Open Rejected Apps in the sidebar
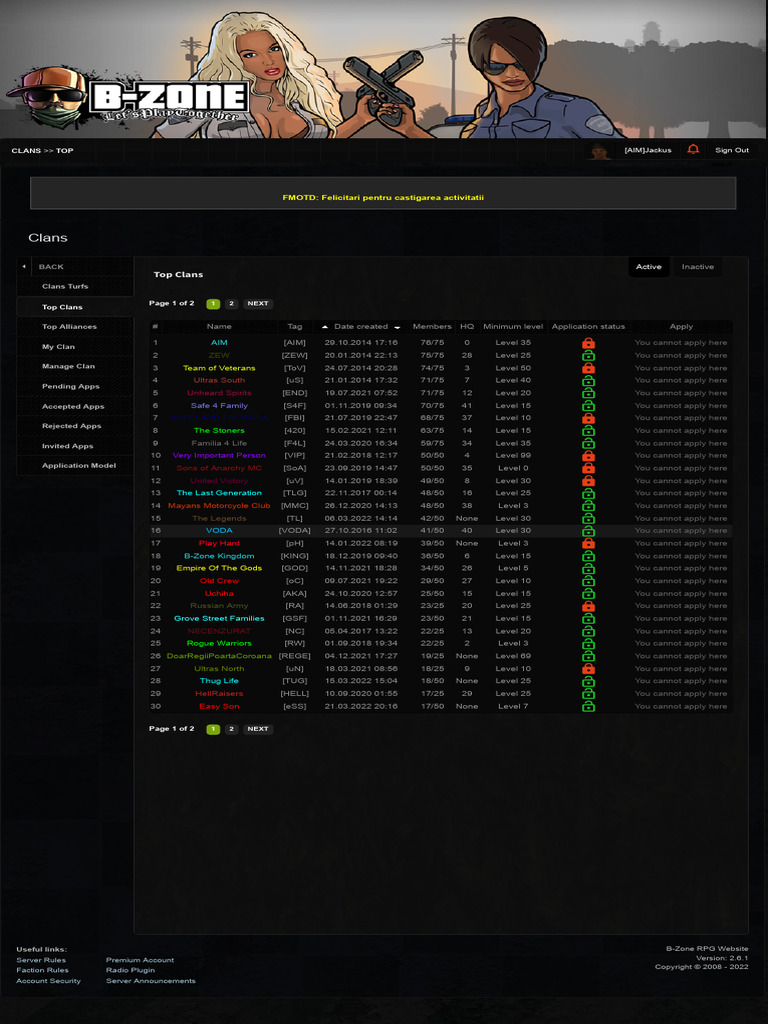Viewport: 768px width, 1024px height. pos(72,426)
